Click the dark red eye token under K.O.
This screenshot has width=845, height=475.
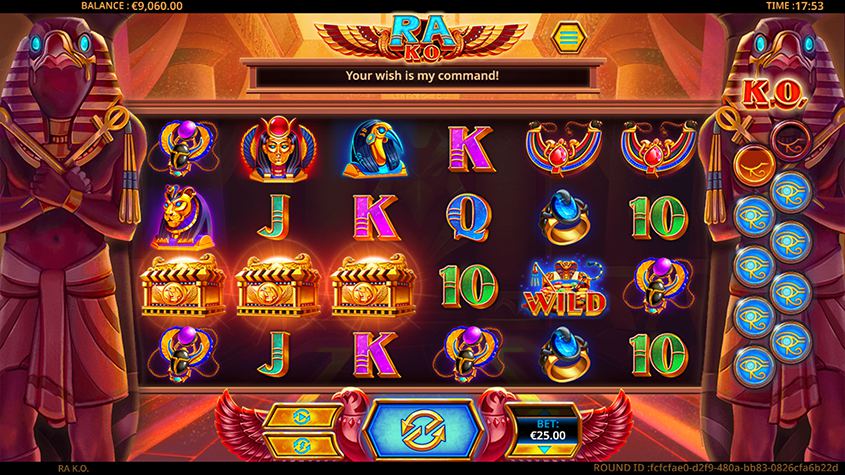(x=791, y=141)
